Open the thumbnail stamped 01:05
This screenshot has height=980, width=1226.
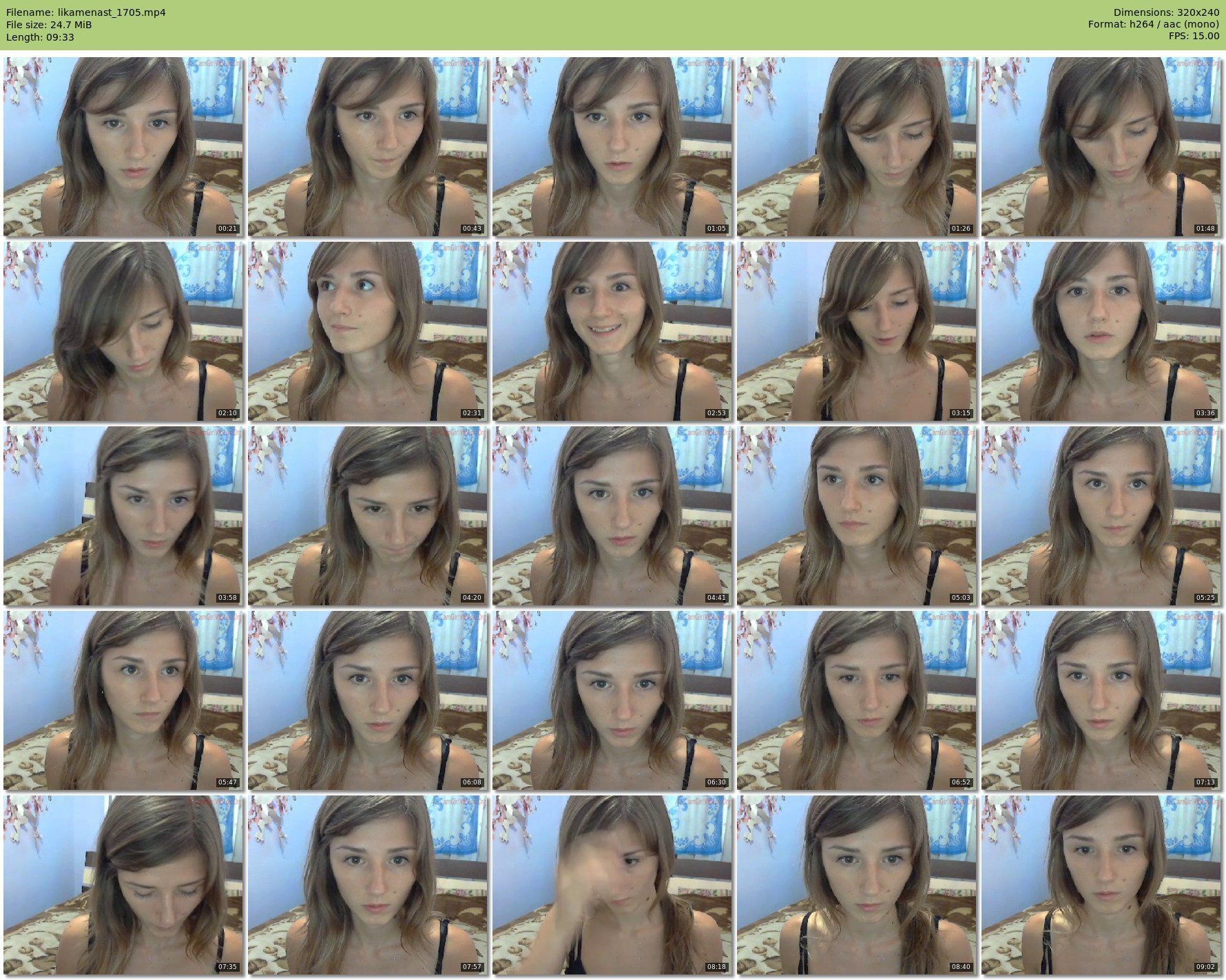coord(612,147)
